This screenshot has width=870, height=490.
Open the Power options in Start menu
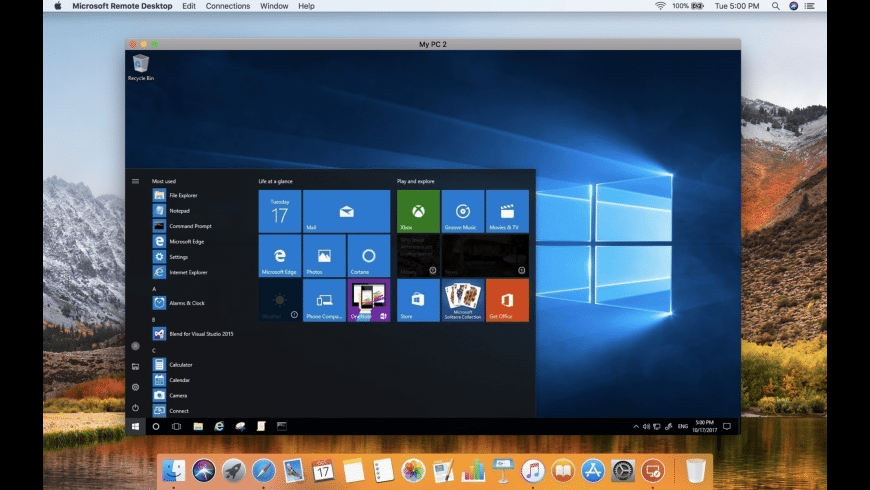[x=135, y=407]
